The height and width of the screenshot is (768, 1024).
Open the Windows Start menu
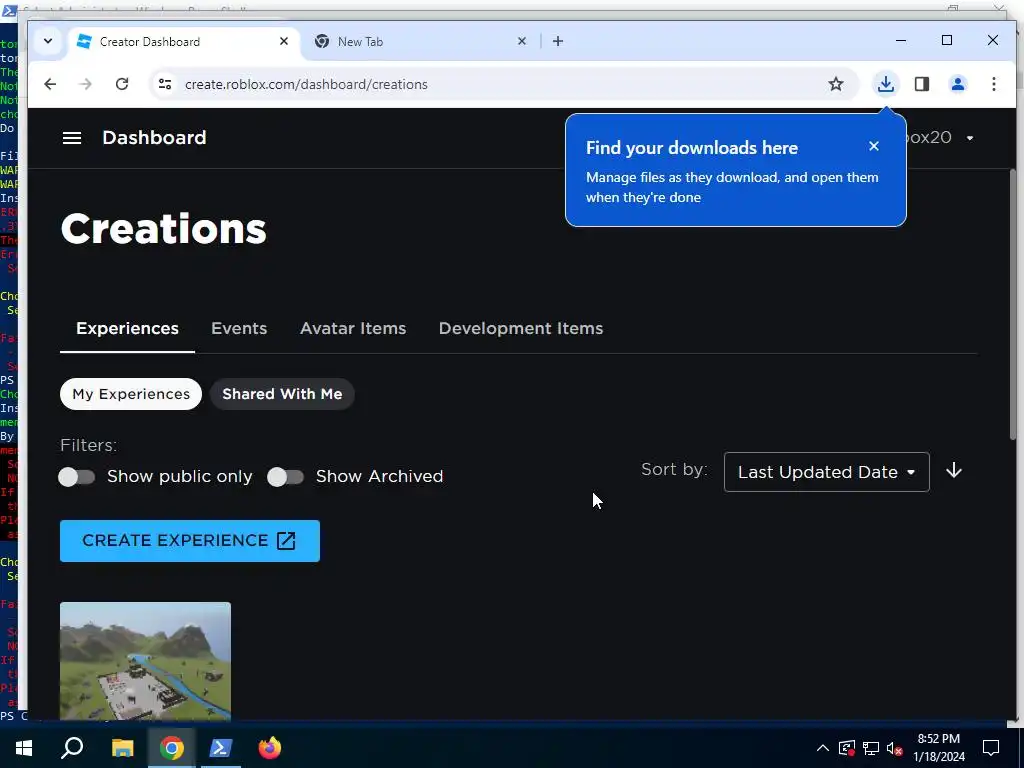click(x=24, y=748)
